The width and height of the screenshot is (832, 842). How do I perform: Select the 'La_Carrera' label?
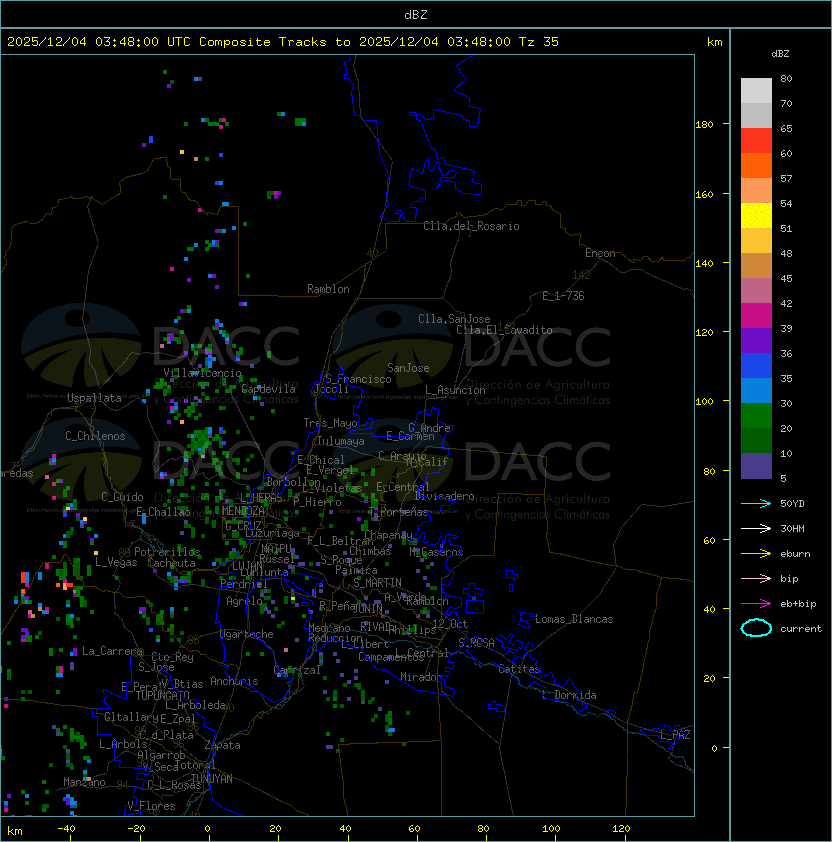[x=112, y=651]
